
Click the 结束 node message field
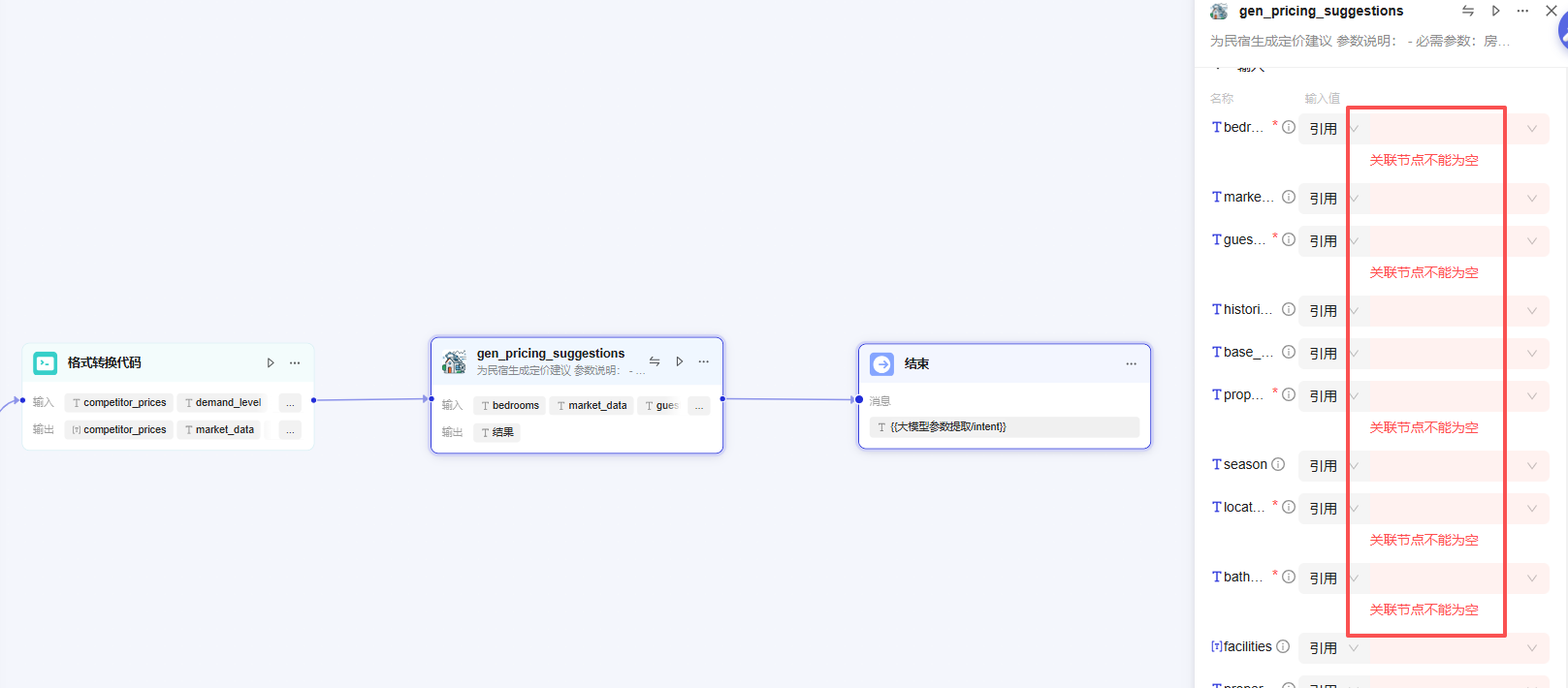click(1004, 426)
